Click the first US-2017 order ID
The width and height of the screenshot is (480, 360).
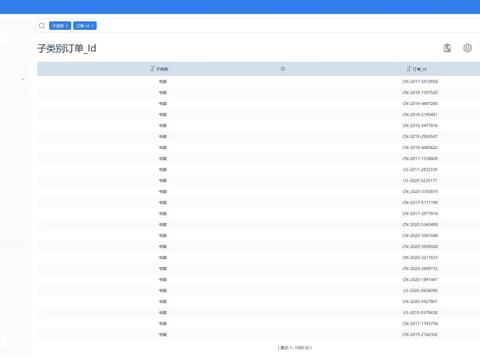click(x=420, y=169)
